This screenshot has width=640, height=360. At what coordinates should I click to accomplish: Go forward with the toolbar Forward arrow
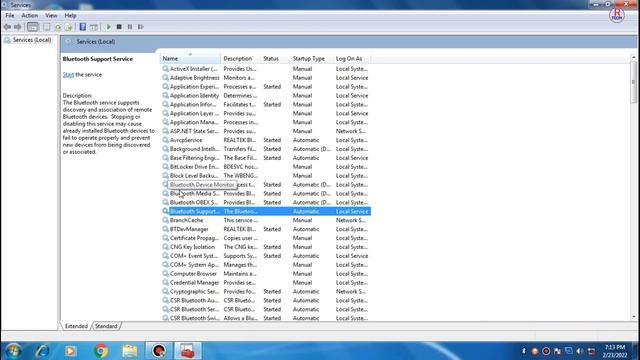tap(18, 27)
